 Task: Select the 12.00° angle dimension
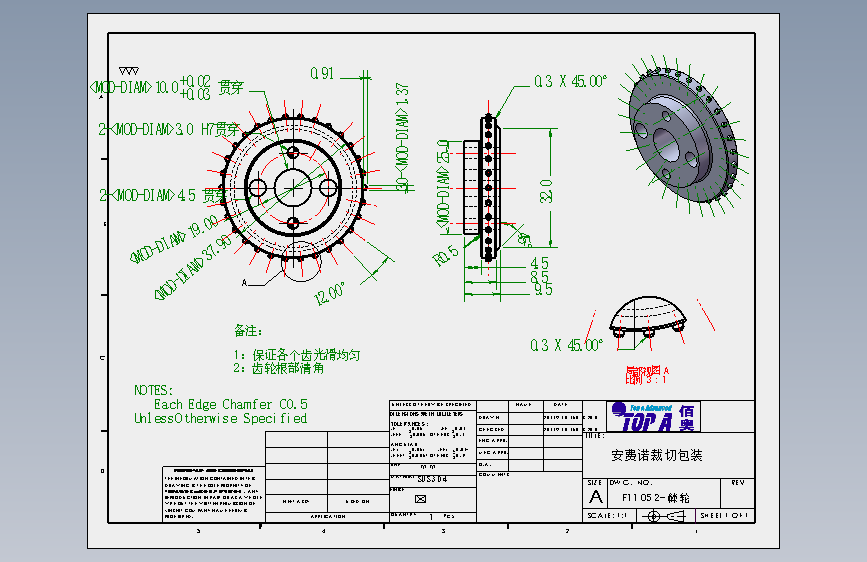tap(330, 294)
